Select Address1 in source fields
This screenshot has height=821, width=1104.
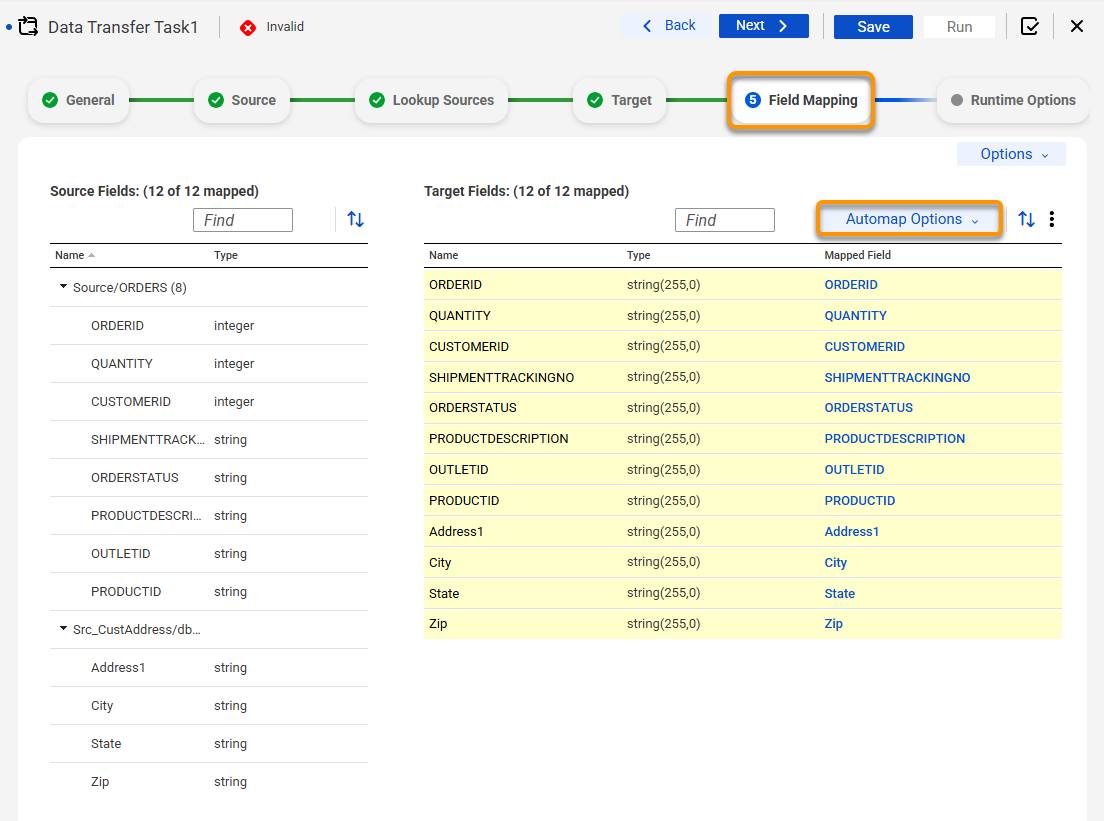click(x=209, y=668)
